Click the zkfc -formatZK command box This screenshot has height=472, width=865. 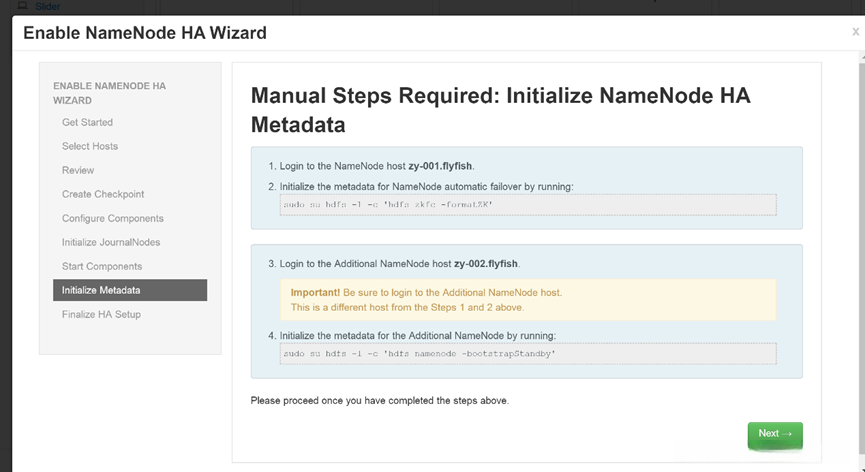pos(528,204)
